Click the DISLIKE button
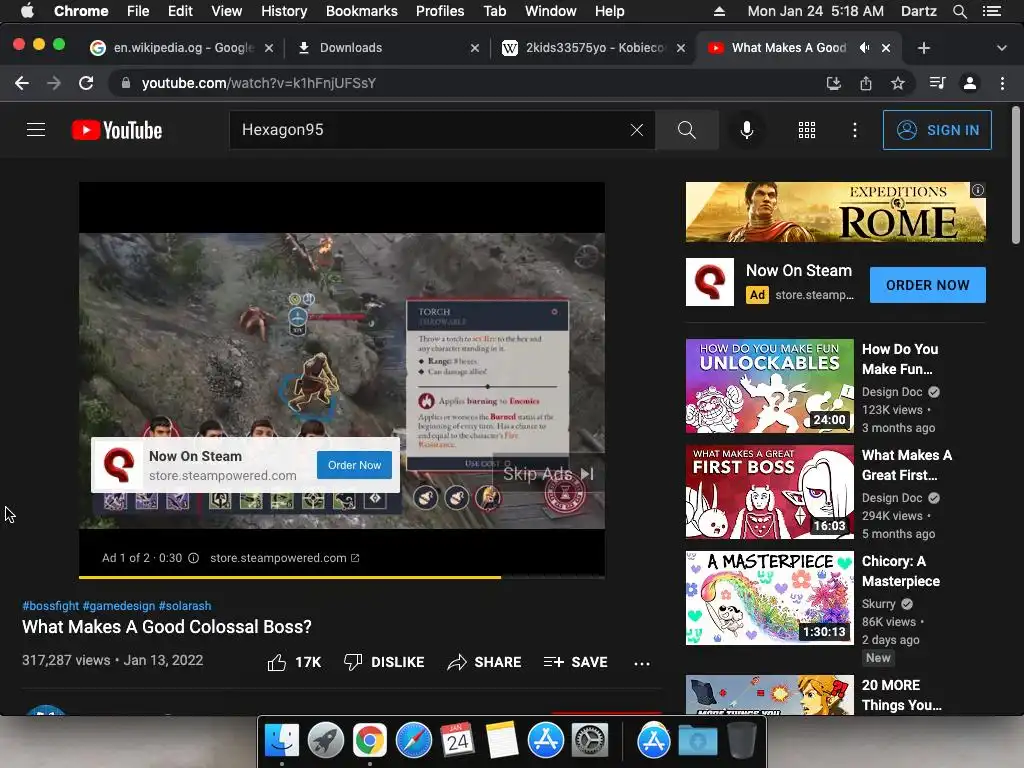This screenshot has height=768, width=1024. tap(384, 662)
